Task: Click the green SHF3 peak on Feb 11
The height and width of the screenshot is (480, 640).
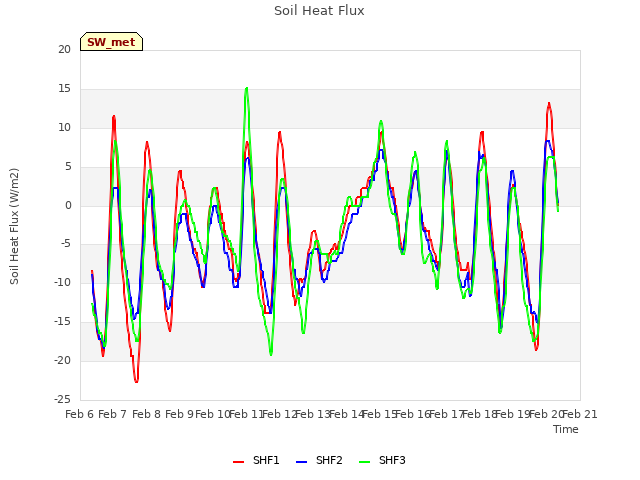Action: pyautogui.click(x=247, y=88)
